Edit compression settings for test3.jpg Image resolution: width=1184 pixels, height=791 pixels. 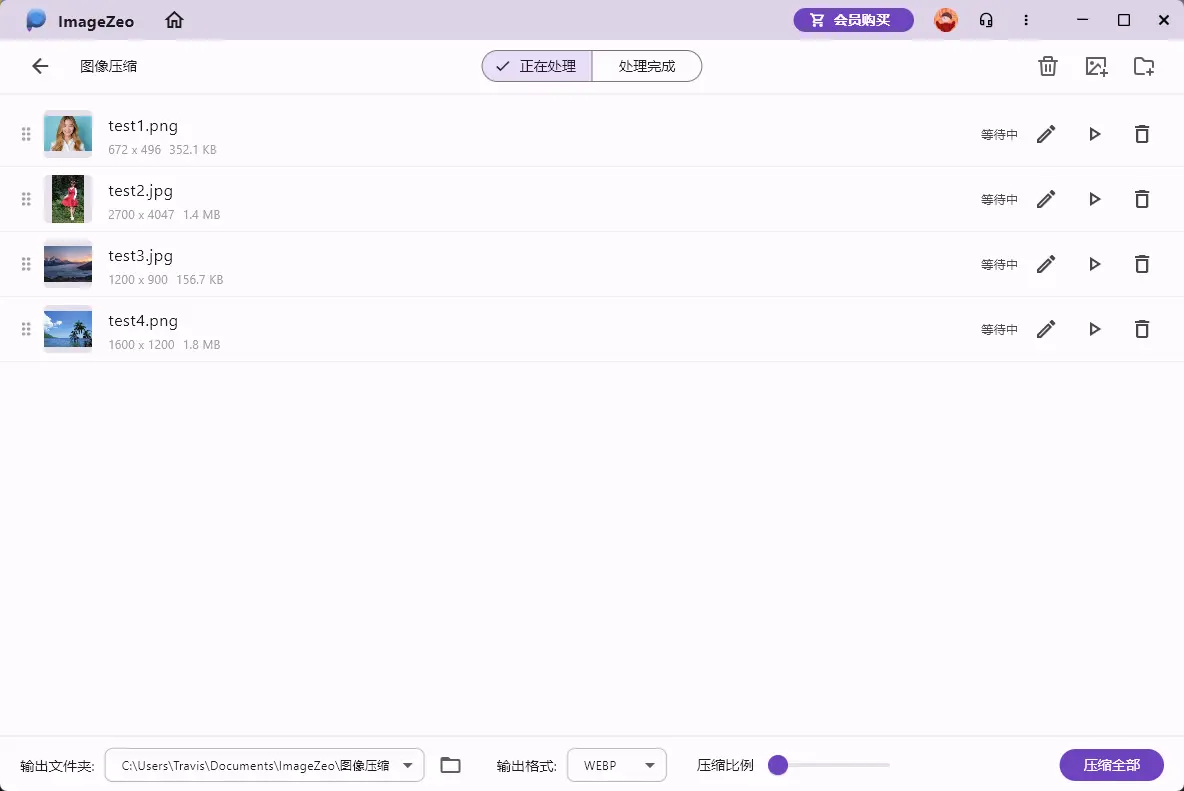point(1046,263)
